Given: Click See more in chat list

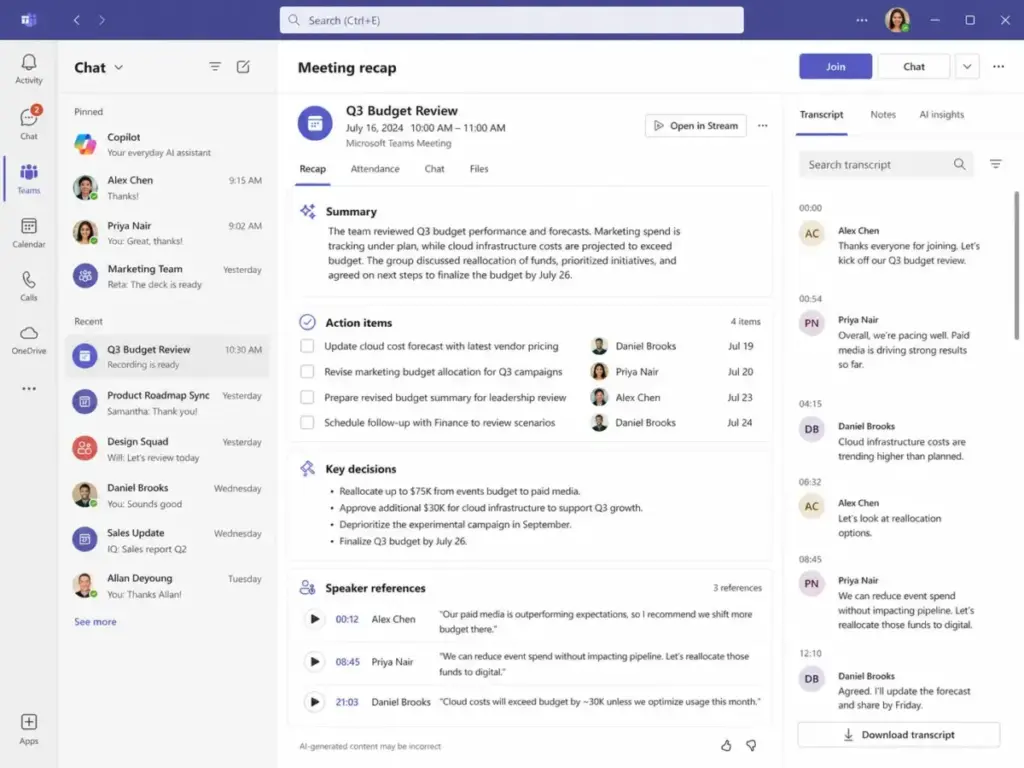Looking at the screenshot, I should [x=95, y=622].
